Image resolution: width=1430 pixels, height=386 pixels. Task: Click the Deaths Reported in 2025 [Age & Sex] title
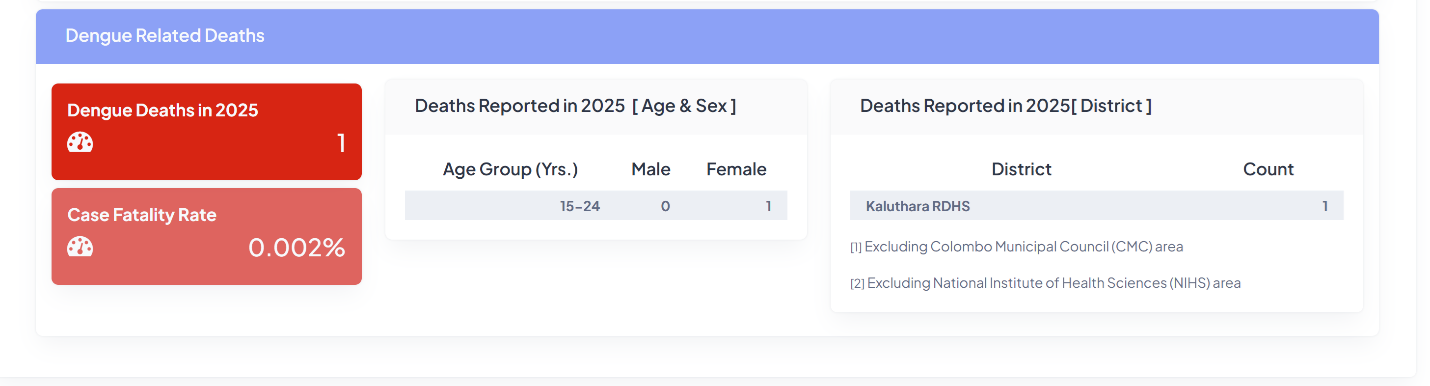[x=575, y=106]
